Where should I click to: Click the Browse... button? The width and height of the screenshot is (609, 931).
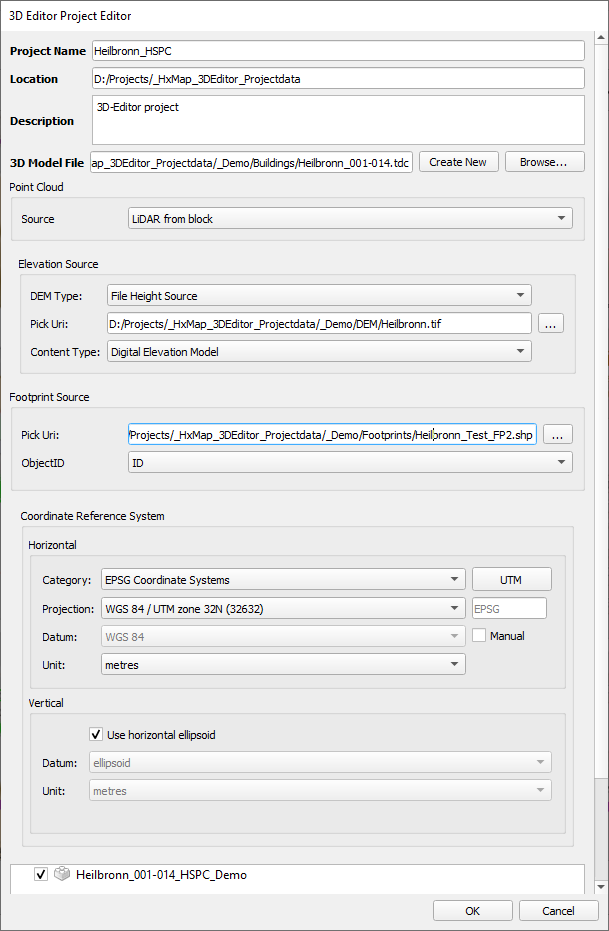click(544, 162)
